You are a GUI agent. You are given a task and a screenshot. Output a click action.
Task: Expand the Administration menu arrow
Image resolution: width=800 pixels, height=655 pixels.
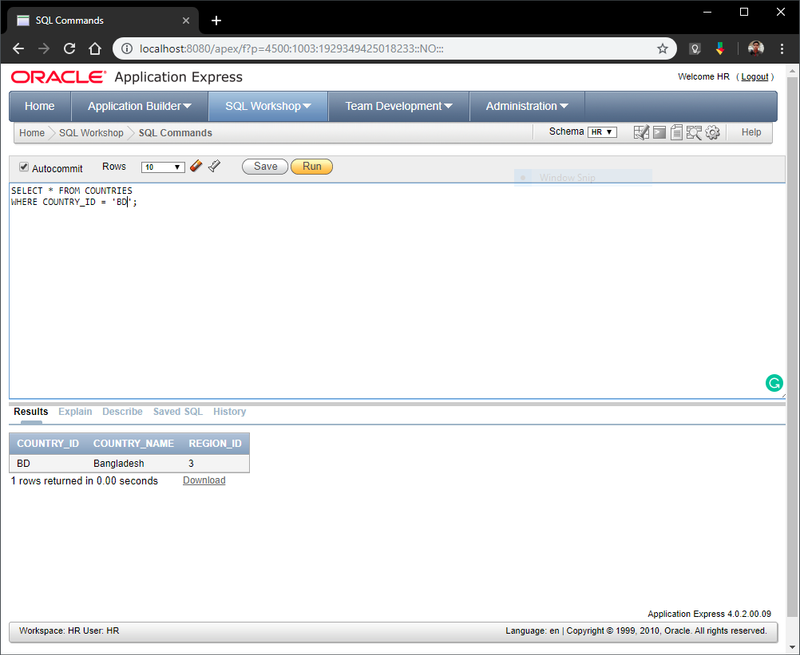[x=564, y=106]
